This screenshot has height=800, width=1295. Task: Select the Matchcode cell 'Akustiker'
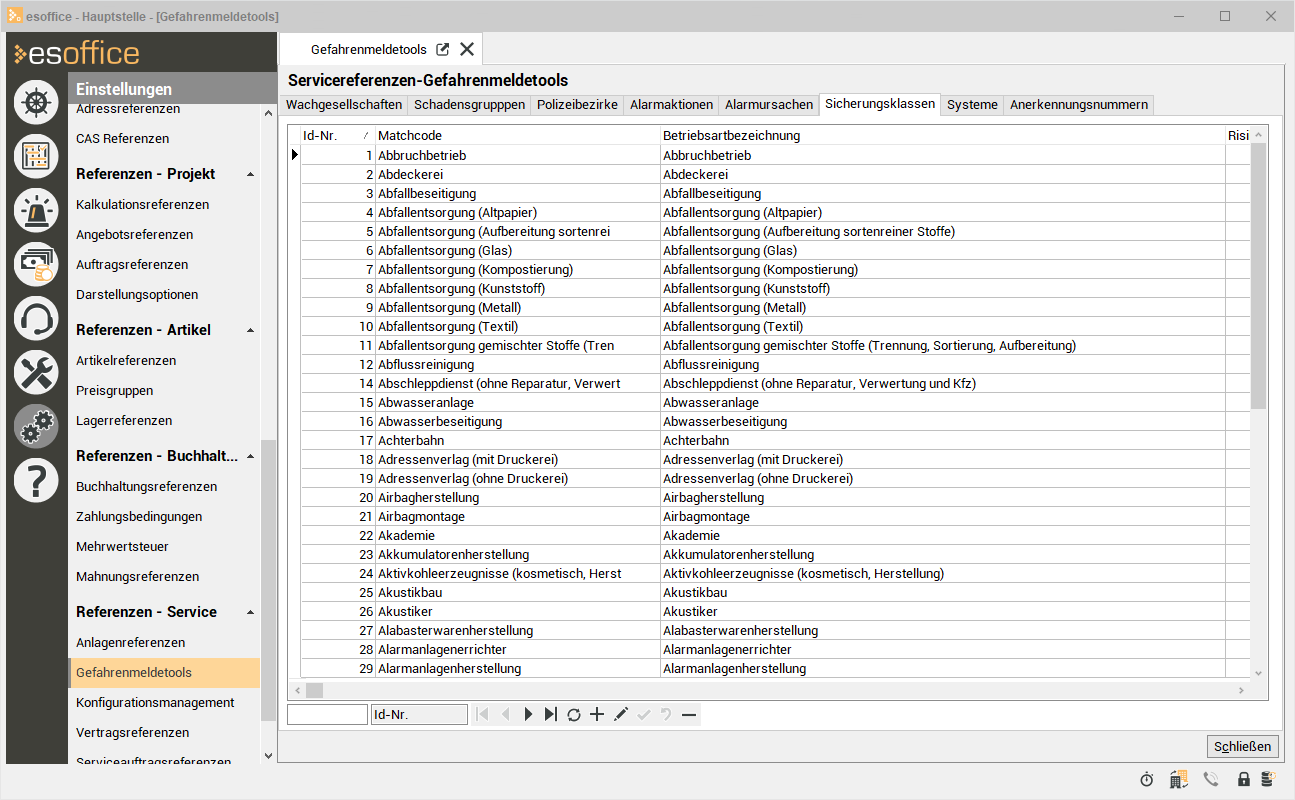pyautogui.click(x=518, y=611)
